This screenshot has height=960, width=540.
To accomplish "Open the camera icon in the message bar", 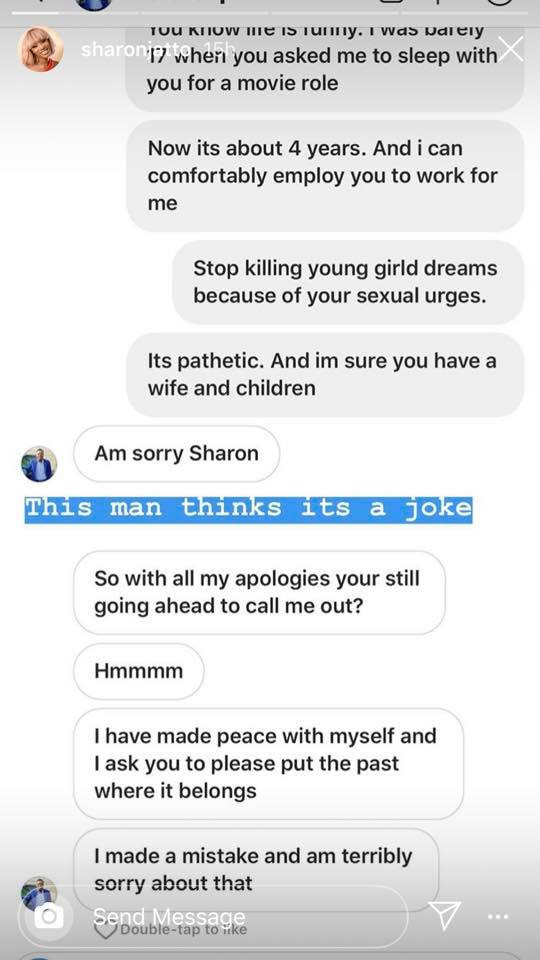I will [49, 916].
